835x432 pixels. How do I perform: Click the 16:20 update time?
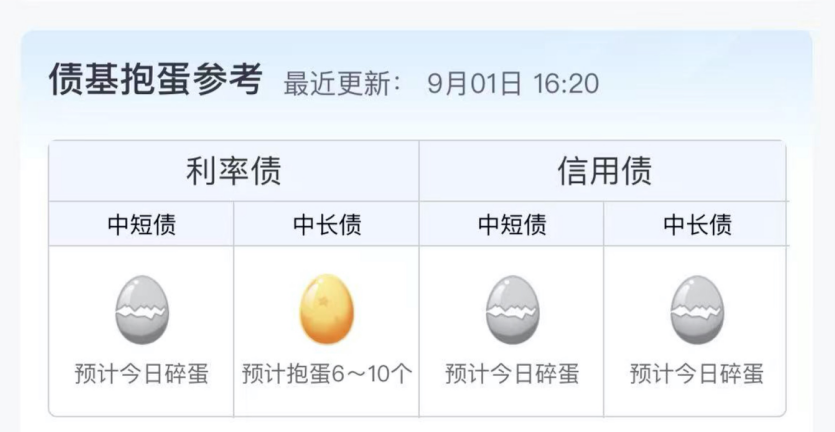pos(566,84)
